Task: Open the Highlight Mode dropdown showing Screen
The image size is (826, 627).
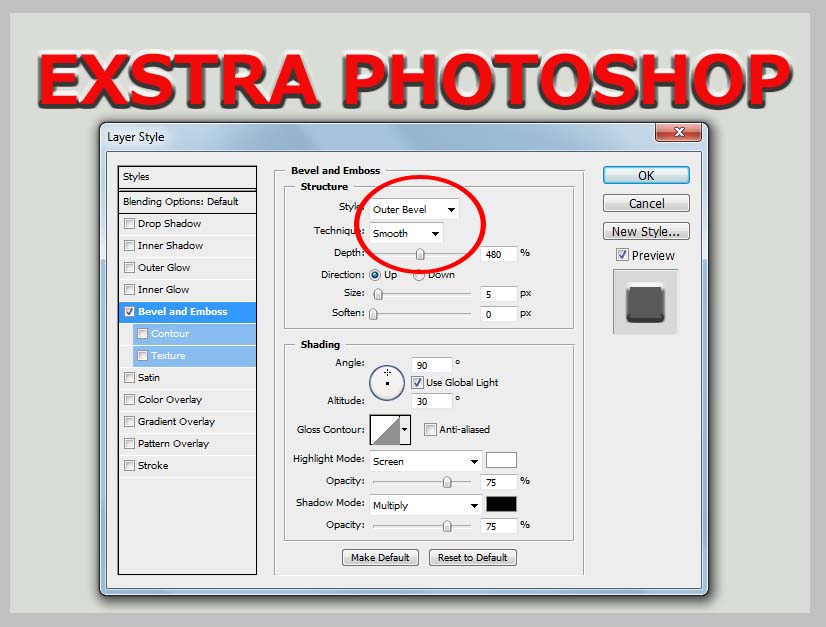Action: click(x=426, y=462)
